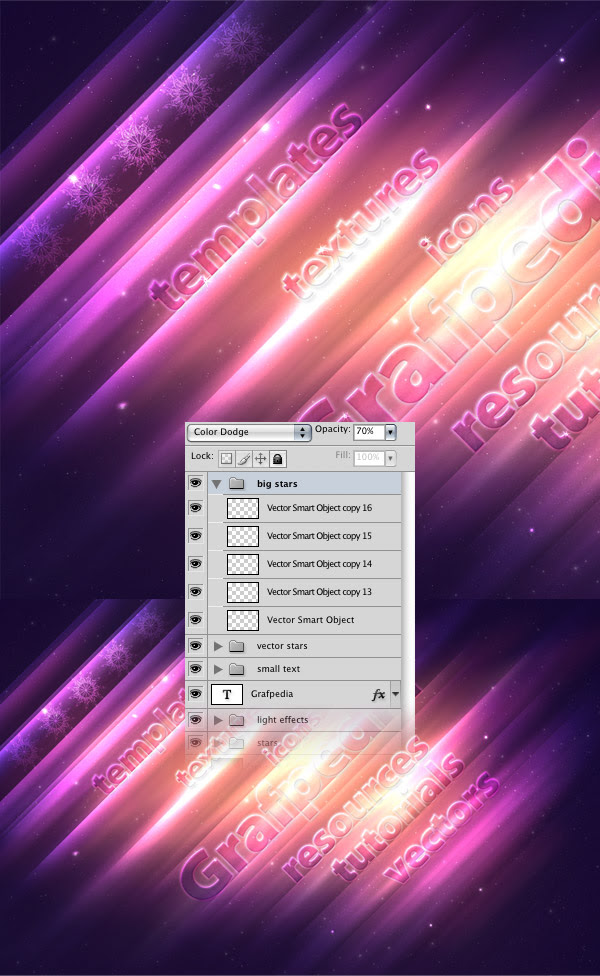This screenshot has height=976, width=600.
Task: Hide Vector Smart Object copy 15 layer
Action: coord(195,536)
